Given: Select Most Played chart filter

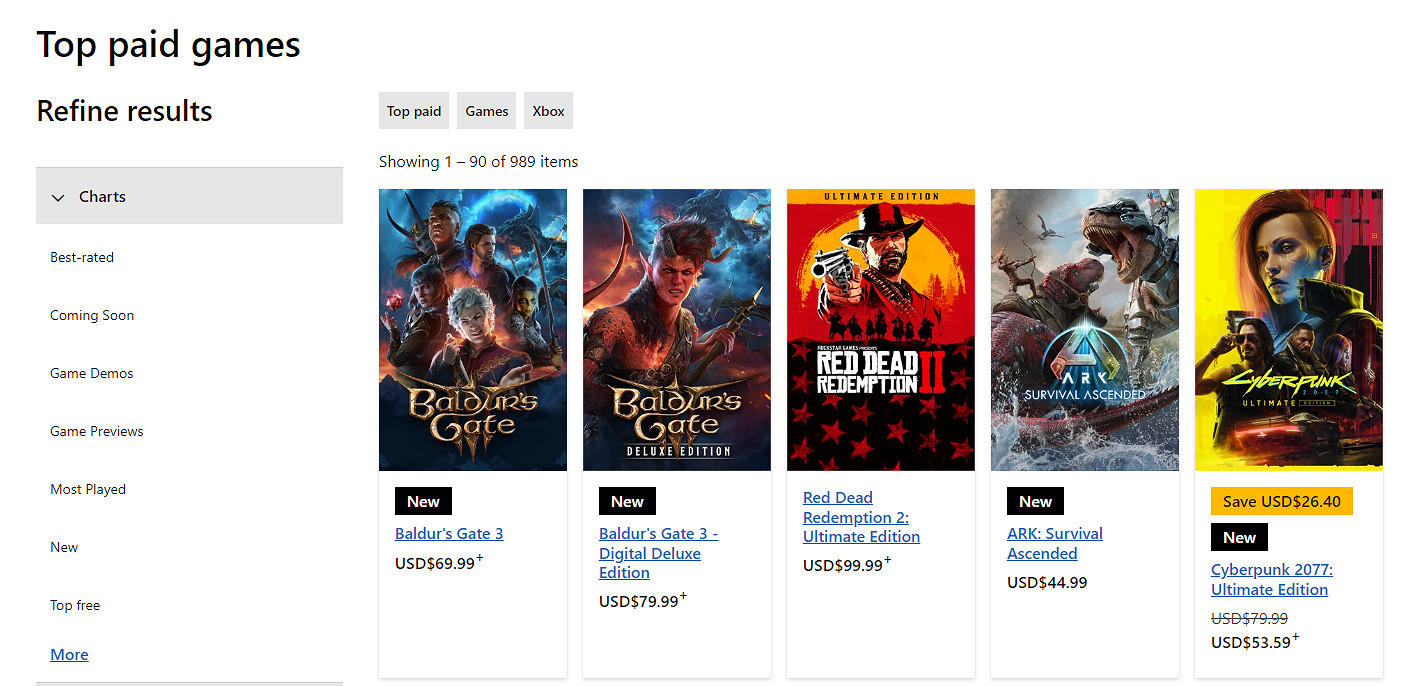Looking at the screenshot, I should pos(88,489).
